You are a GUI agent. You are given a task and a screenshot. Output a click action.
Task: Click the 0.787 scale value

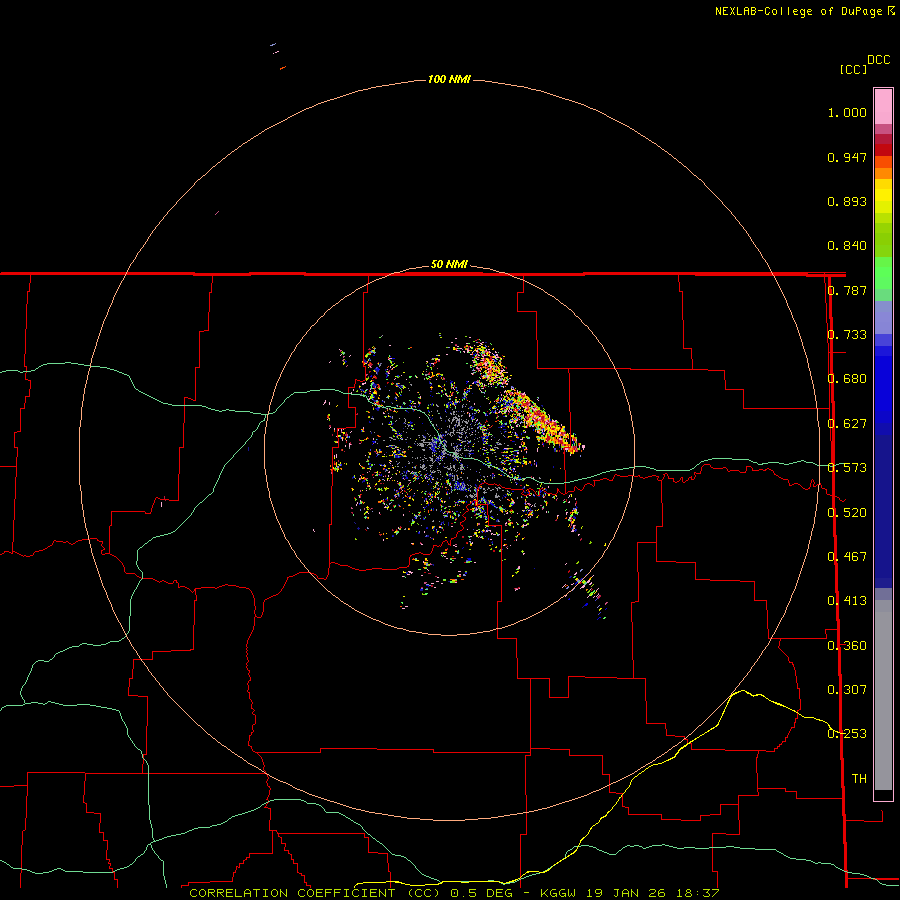coord(847,290)
